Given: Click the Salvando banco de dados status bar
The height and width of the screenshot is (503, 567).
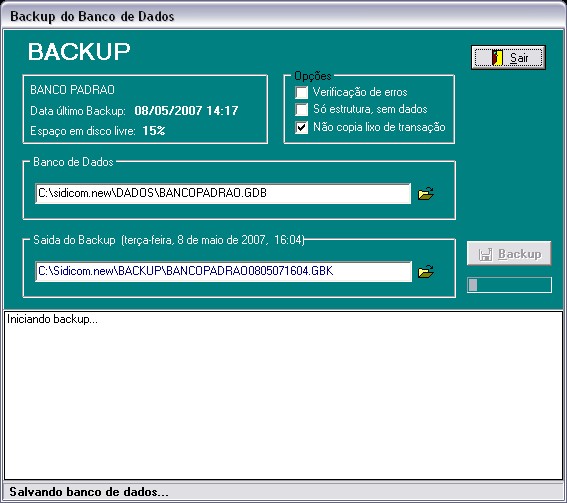Looking at the screenshot, I should coord(283,492).
